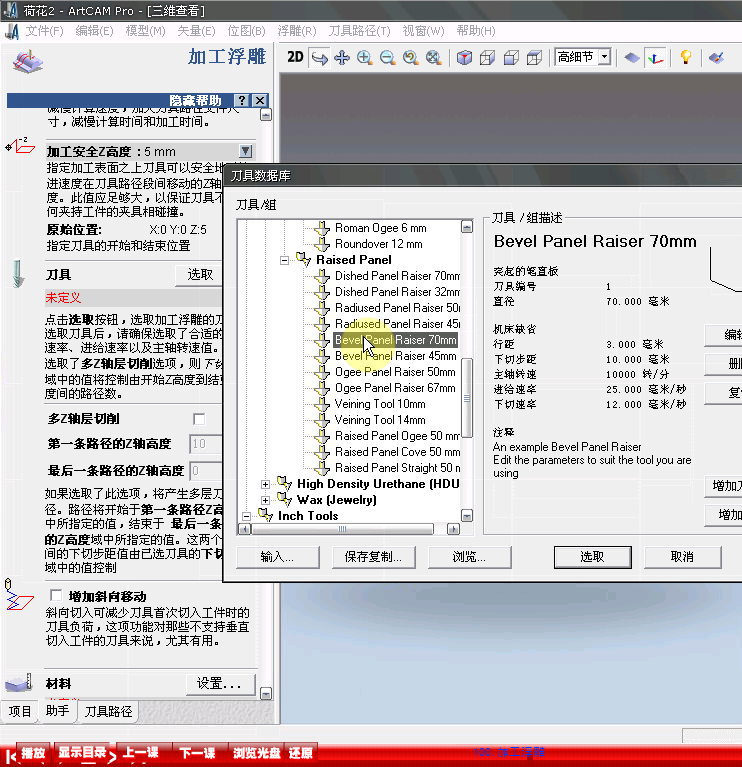Click the tool list vertical scrollbar
This screenshot has width=742, height=767.
pyautogui.click(x=467, y=400)
